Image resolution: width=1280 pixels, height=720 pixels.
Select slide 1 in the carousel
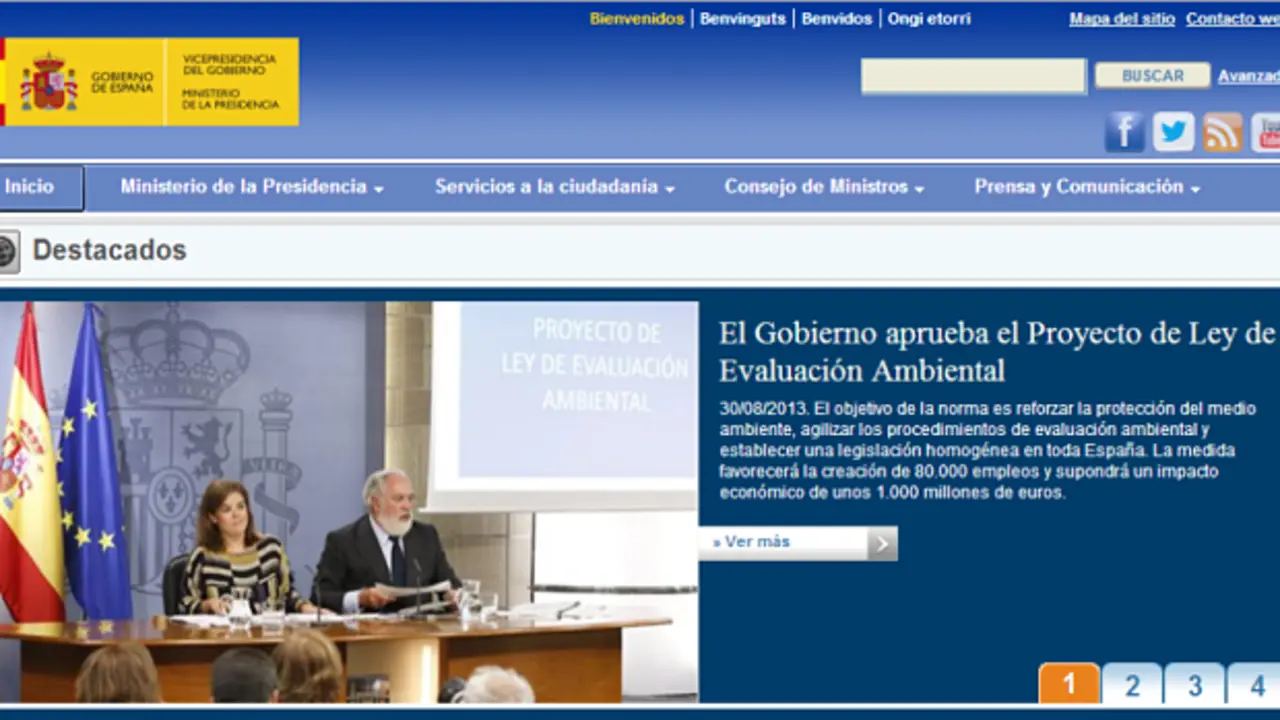click(1069, 684)
